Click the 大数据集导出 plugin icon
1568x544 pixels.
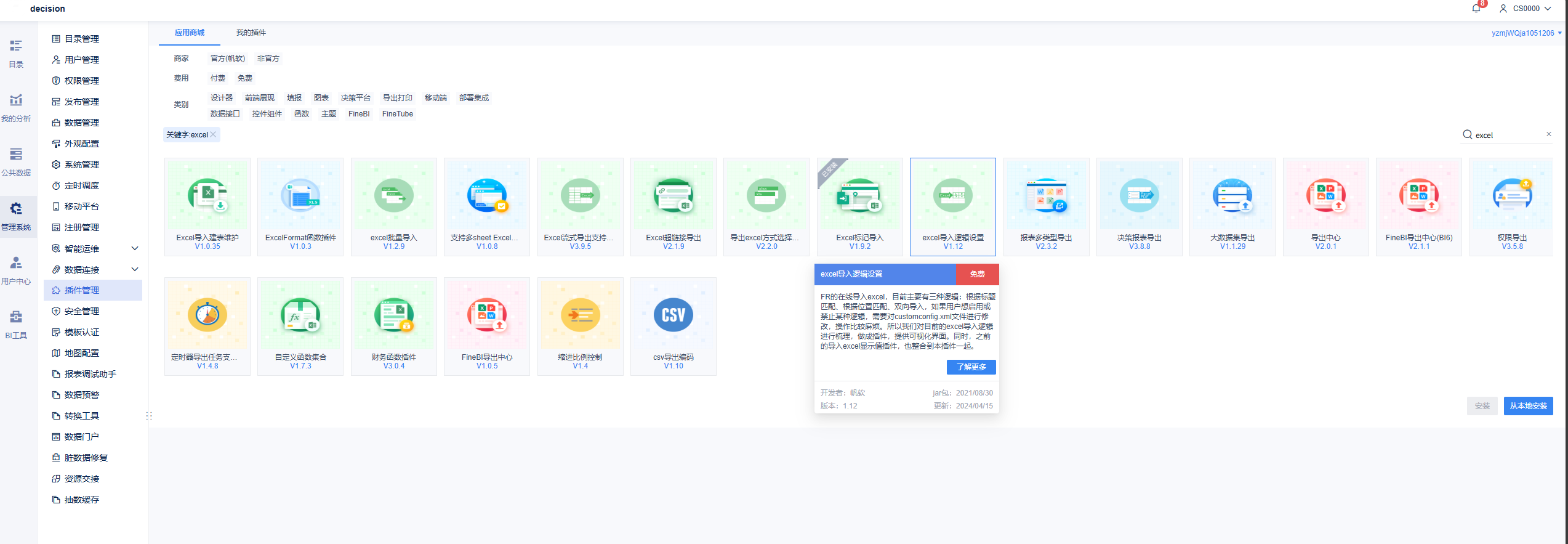click(x=1232, y=196)
